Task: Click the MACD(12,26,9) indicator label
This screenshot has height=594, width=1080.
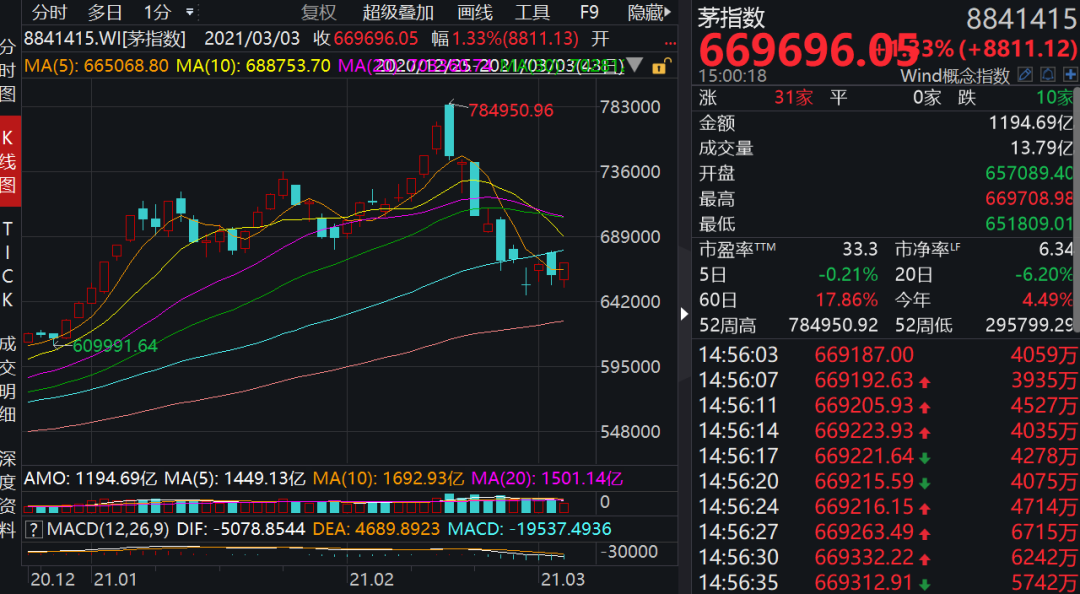Action: (105, 530)
